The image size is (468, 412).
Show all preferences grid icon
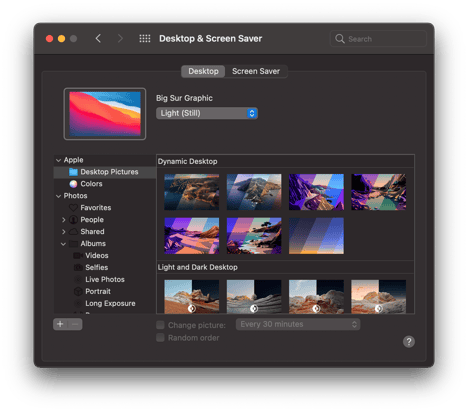click(145, 38)
